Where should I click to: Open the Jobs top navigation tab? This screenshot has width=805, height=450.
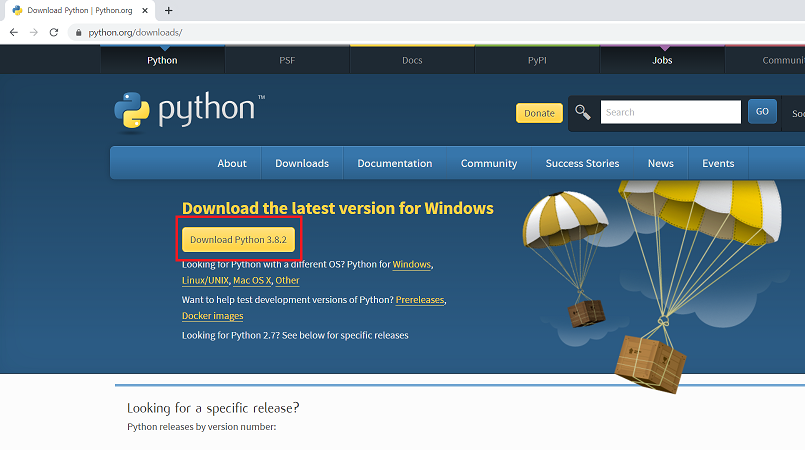[x=662, y=60]
